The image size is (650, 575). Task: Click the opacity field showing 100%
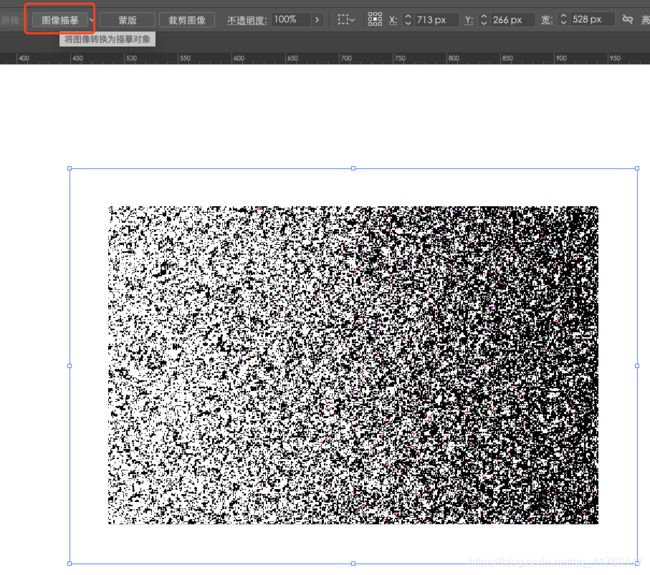(291, 19)
